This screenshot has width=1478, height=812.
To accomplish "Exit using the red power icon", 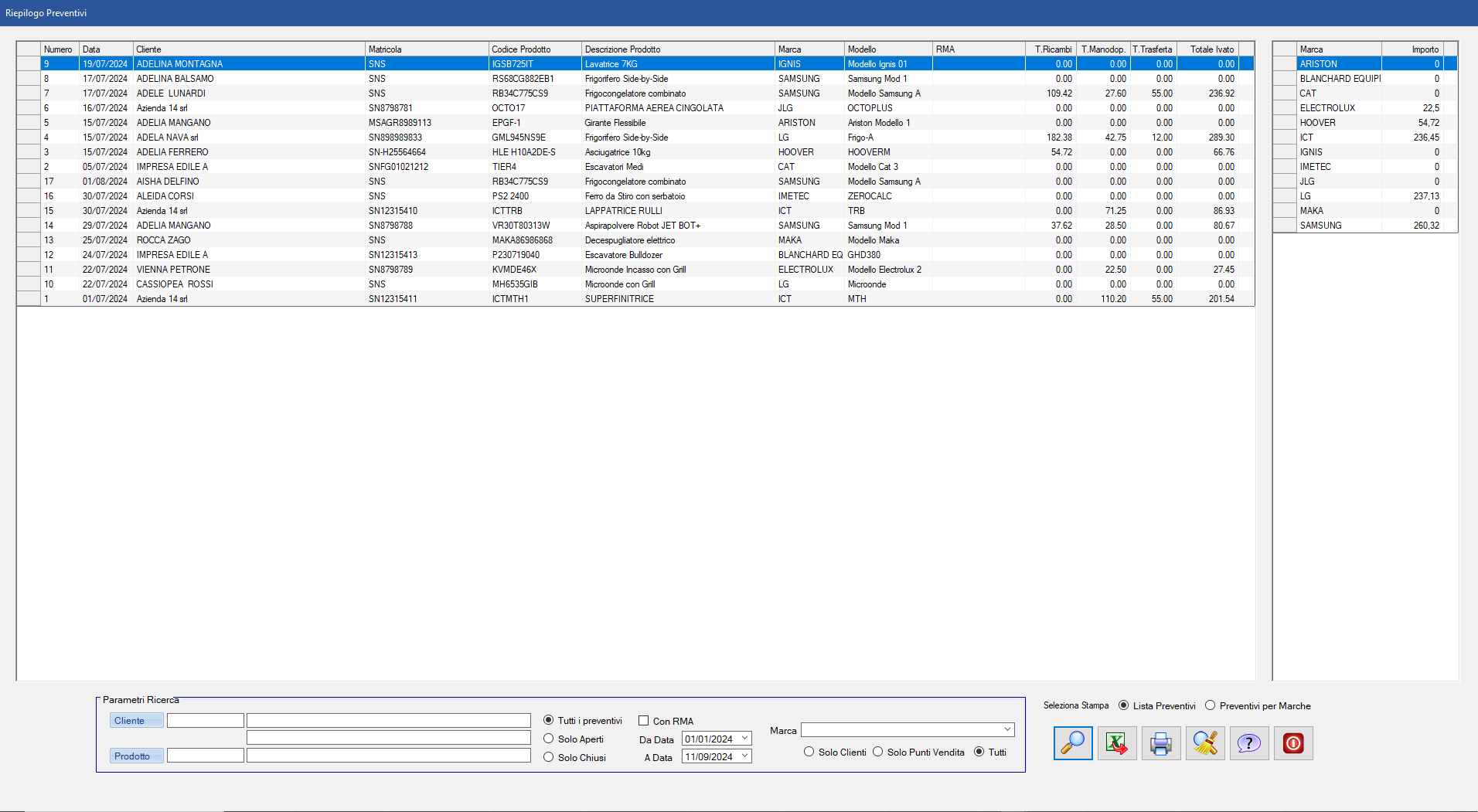I will (x=1292, y=743).
